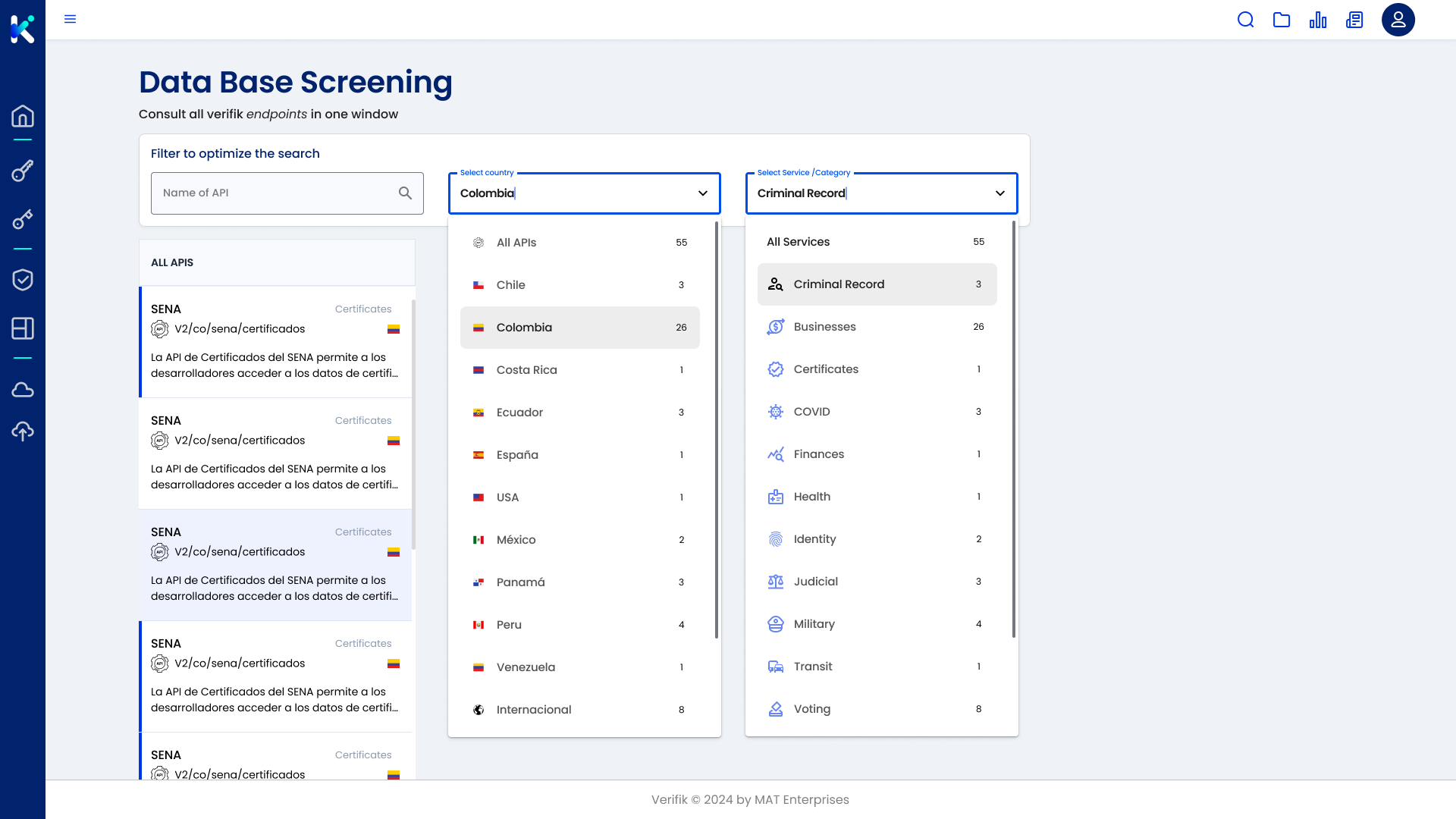Open the first SENA certificados API card
1456x819 pixels.
(x=276, y=341)
